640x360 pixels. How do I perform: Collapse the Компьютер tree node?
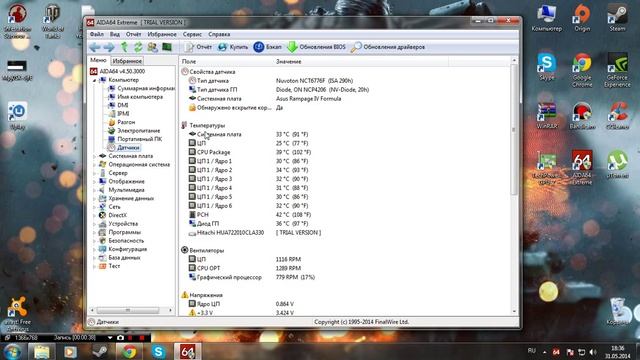94,80
